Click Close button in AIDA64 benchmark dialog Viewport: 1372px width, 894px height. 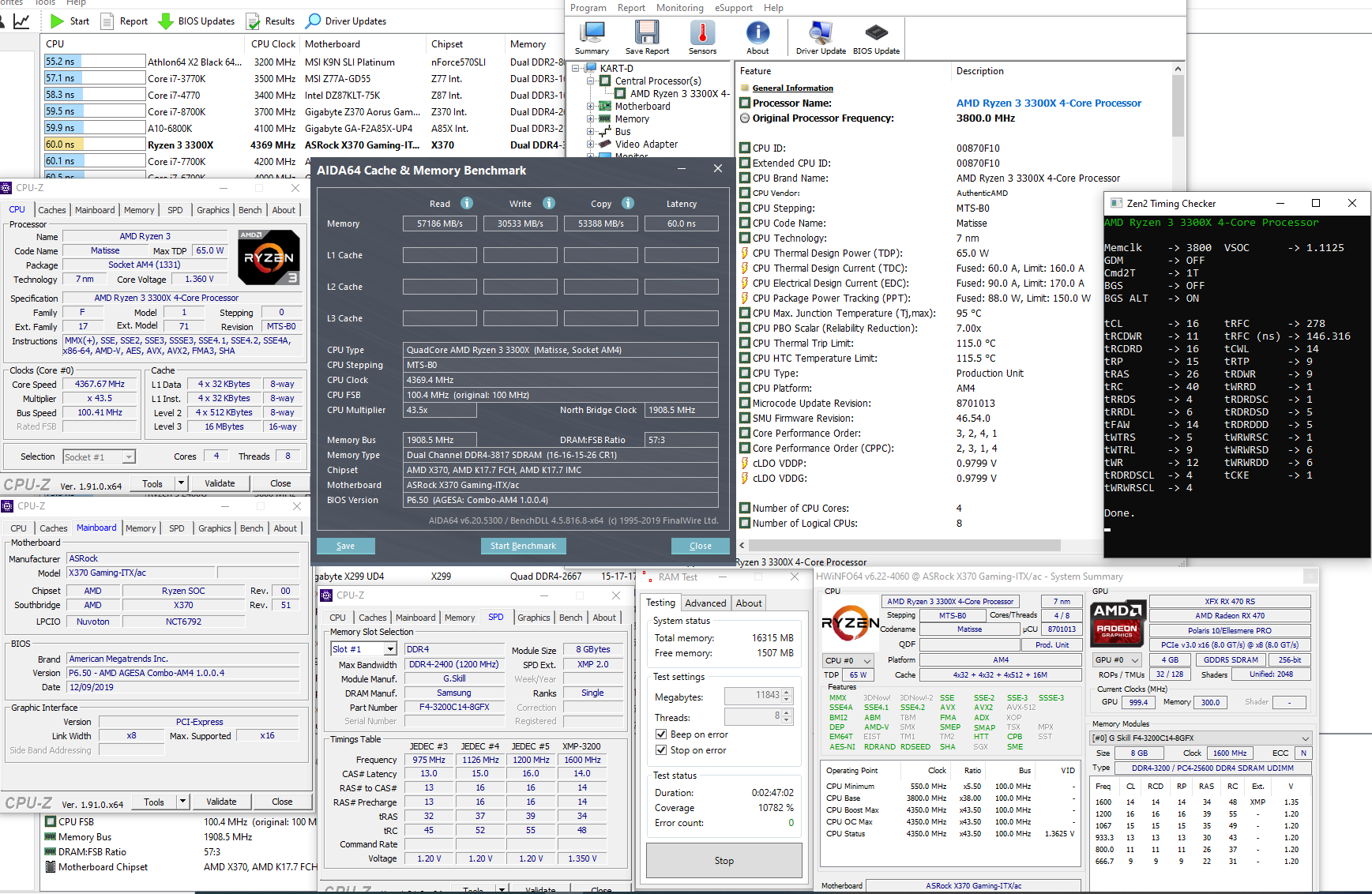tap(700, 546)
